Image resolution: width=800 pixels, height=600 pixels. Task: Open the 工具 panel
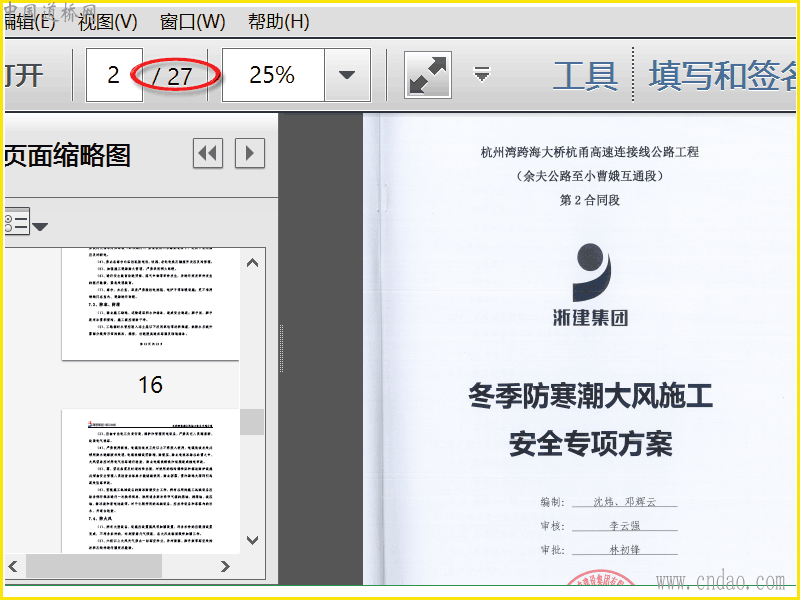(585, 76)
